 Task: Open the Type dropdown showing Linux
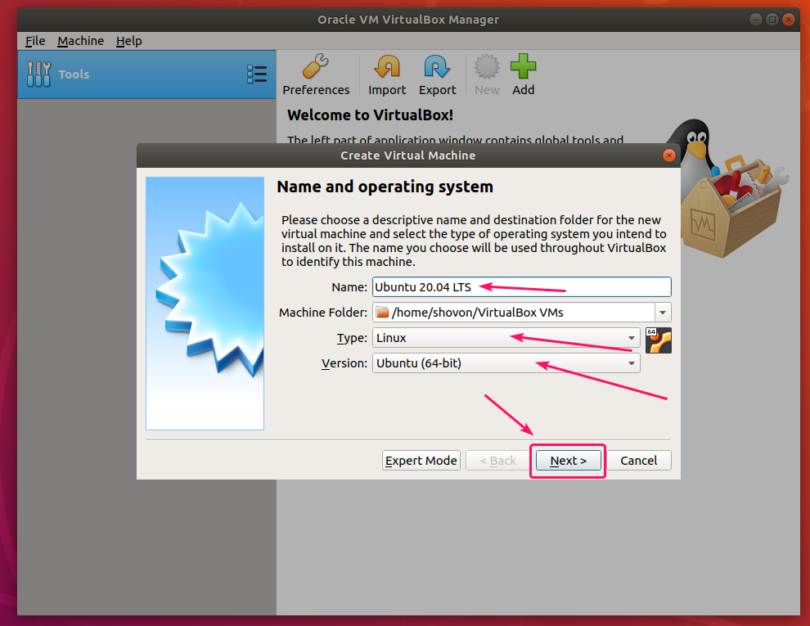(x=506, y=338)
